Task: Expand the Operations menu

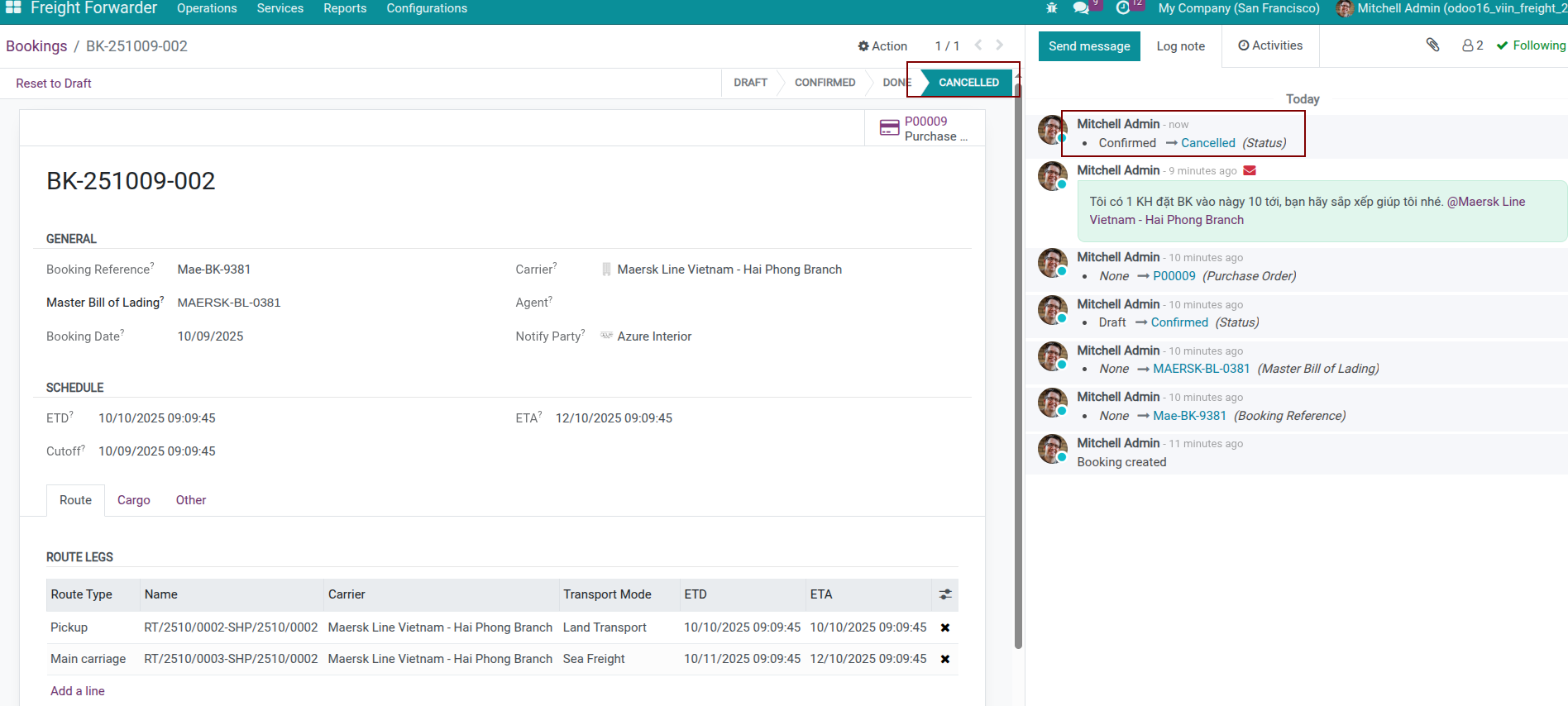Action: [x=207, y=8]
